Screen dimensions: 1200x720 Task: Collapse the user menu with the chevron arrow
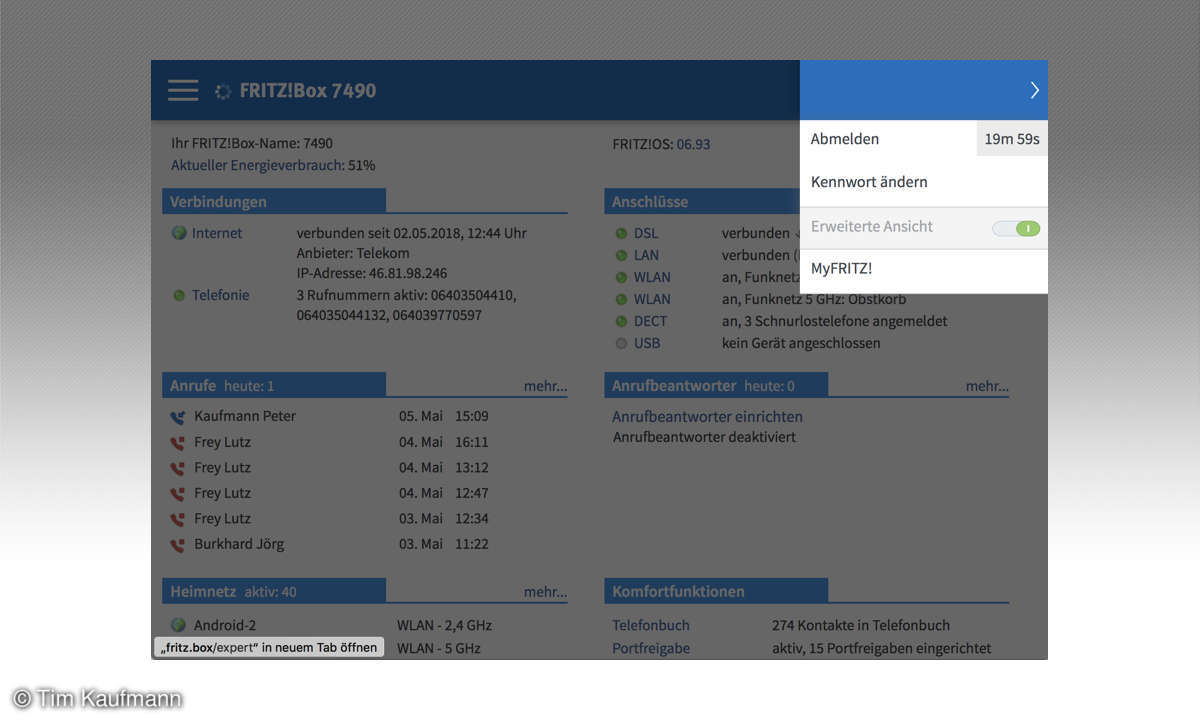coord(1034,90)
